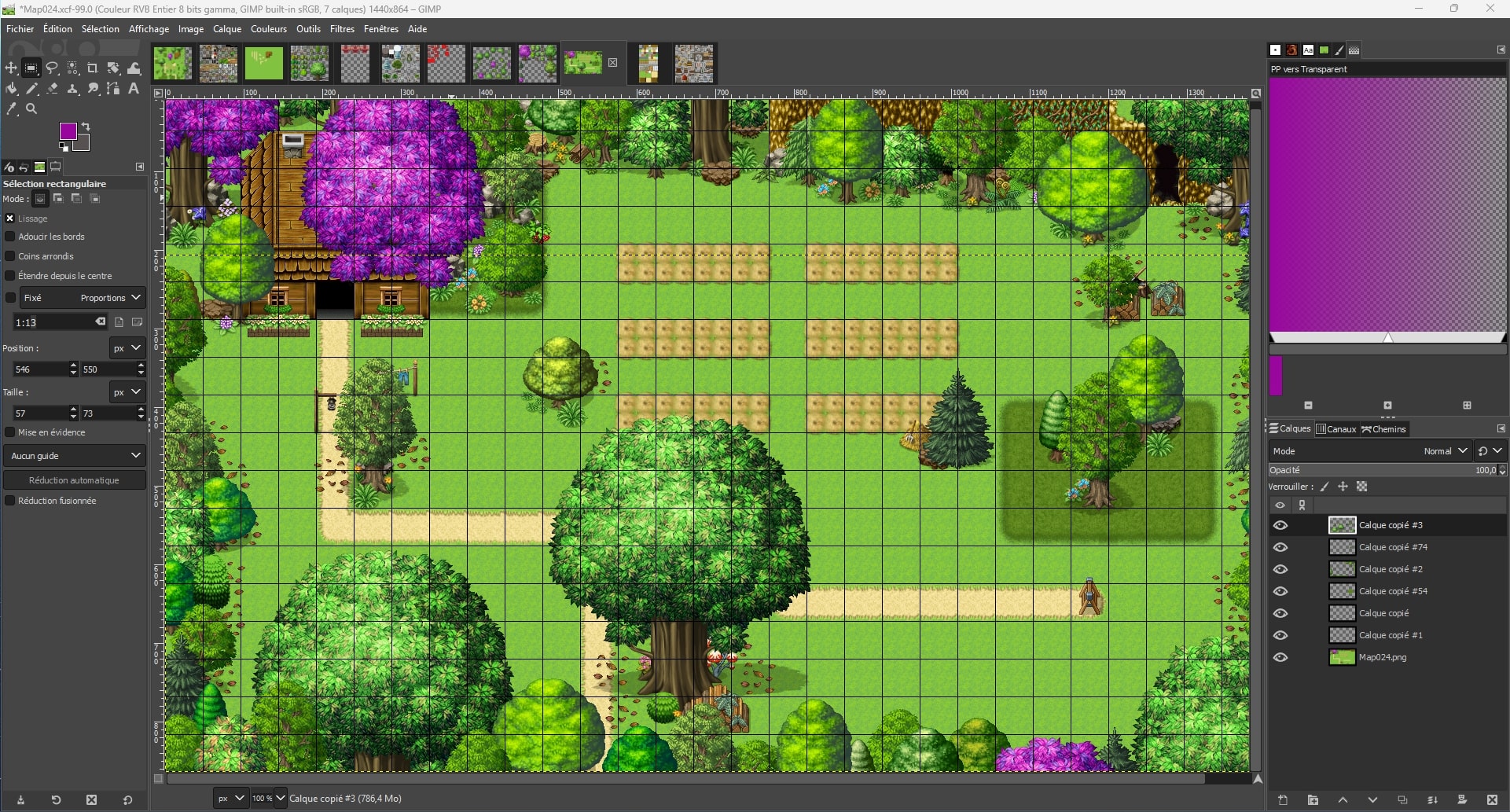Activate the Text tool
This screenshot has width=1510, height=812.
pyautogui.click(x=134, y=89)
